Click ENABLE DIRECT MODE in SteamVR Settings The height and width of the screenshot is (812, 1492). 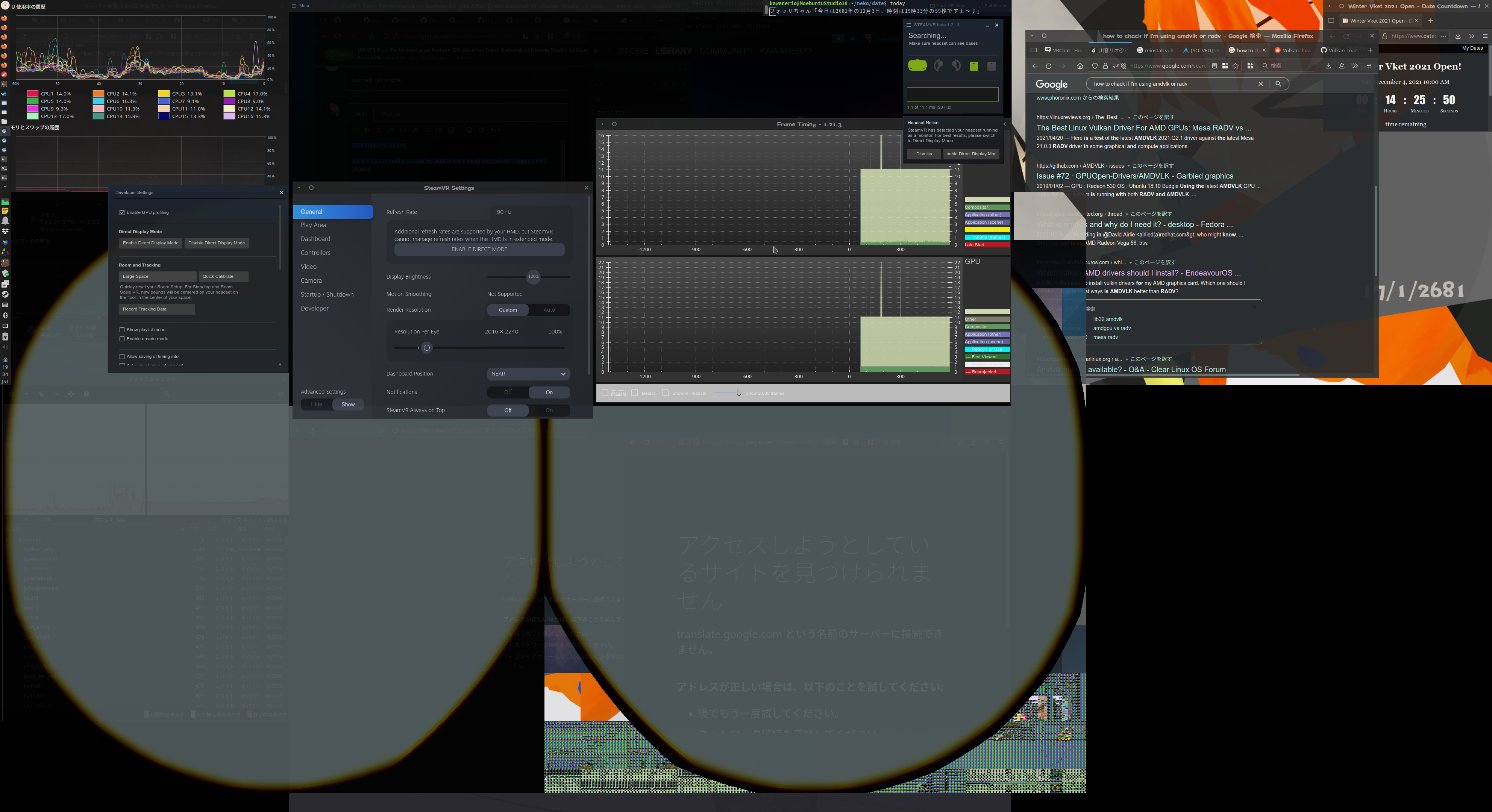pos(479,250)
